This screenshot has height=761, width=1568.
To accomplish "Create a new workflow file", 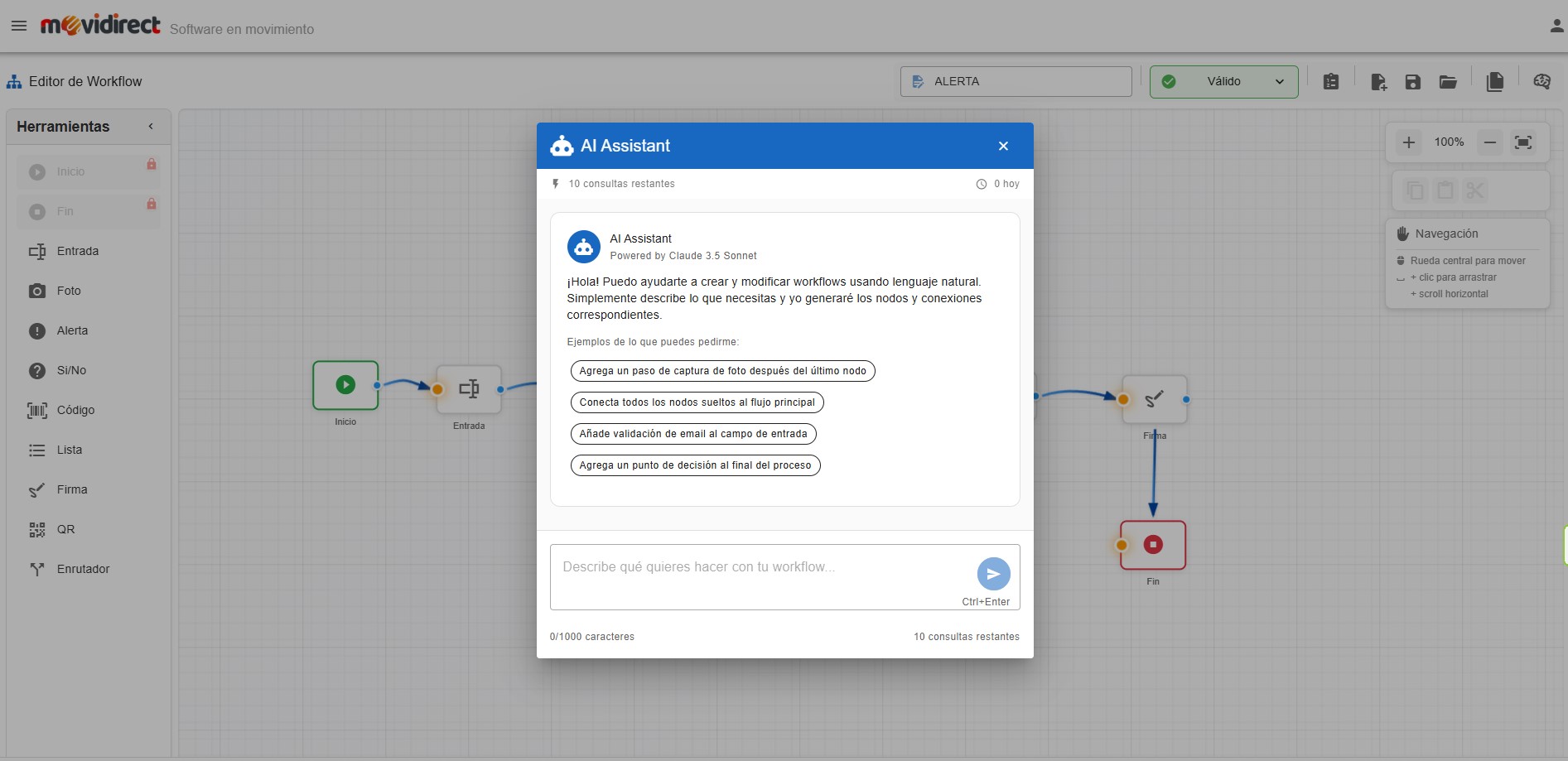I will pyautogui.click(x=1378, y=81).
